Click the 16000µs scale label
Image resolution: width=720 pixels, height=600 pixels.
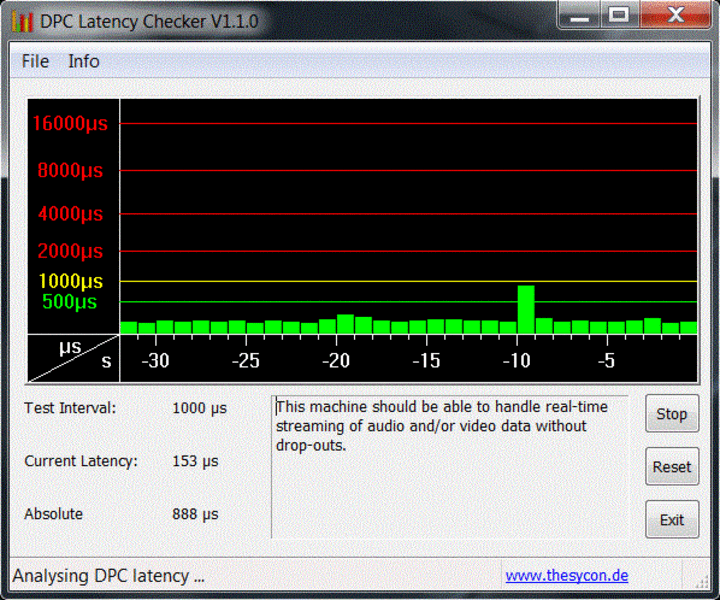(70, 123)
